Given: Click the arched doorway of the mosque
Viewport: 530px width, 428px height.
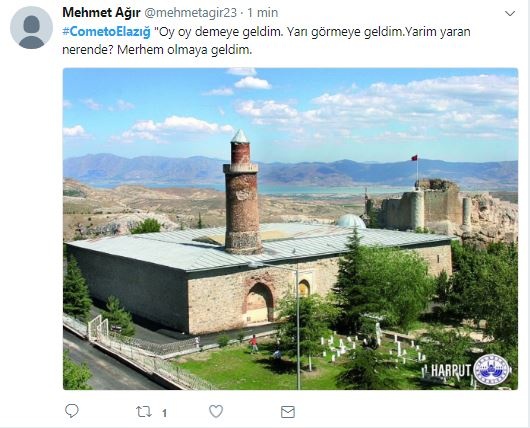Looking at the screenshot, I should pyautogui.click(x=259, y=302).
